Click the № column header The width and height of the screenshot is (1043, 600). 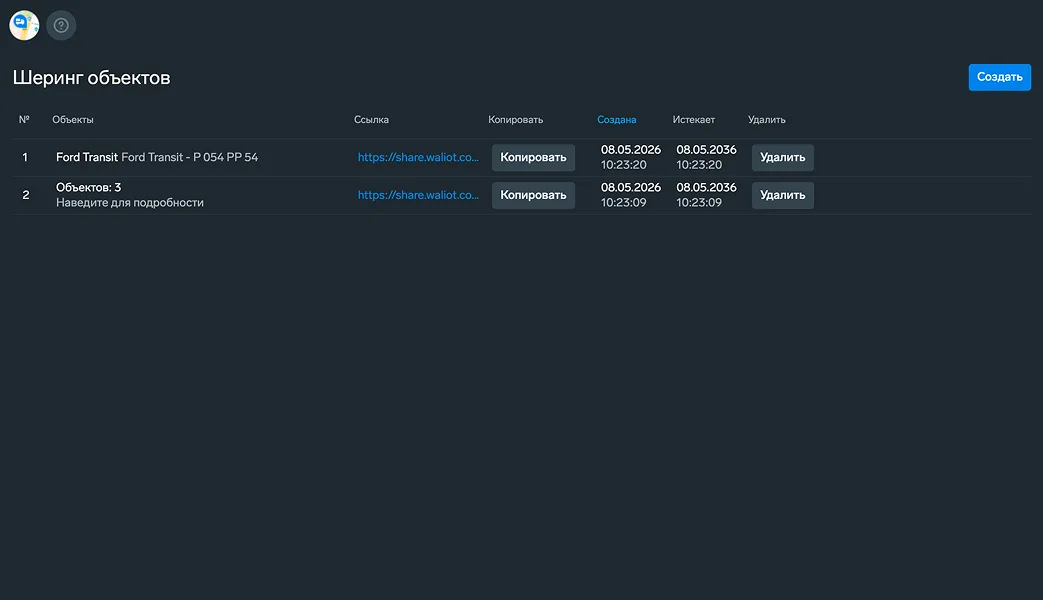click(x=24, y=120)
